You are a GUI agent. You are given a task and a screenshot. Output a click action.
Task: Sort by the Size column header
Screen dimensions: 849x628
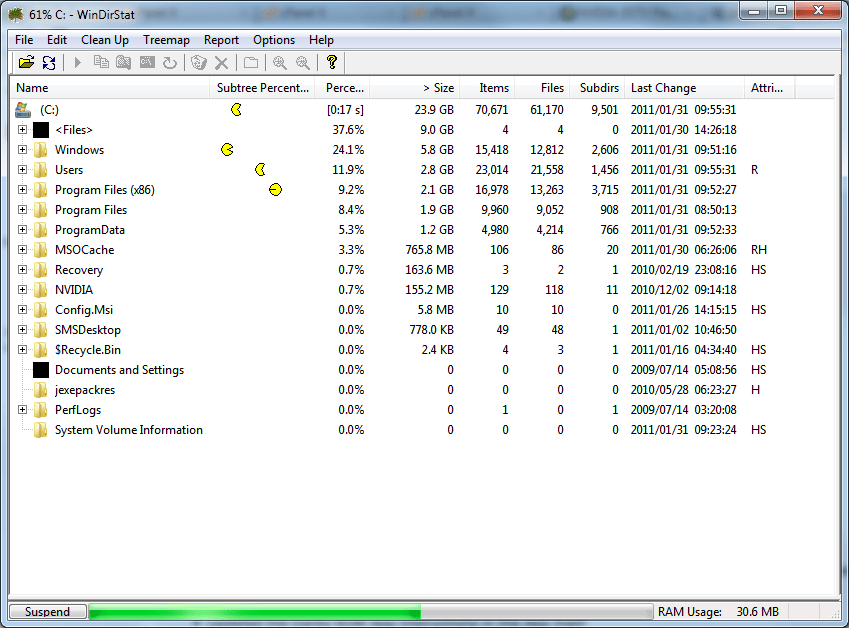[415, 88]
